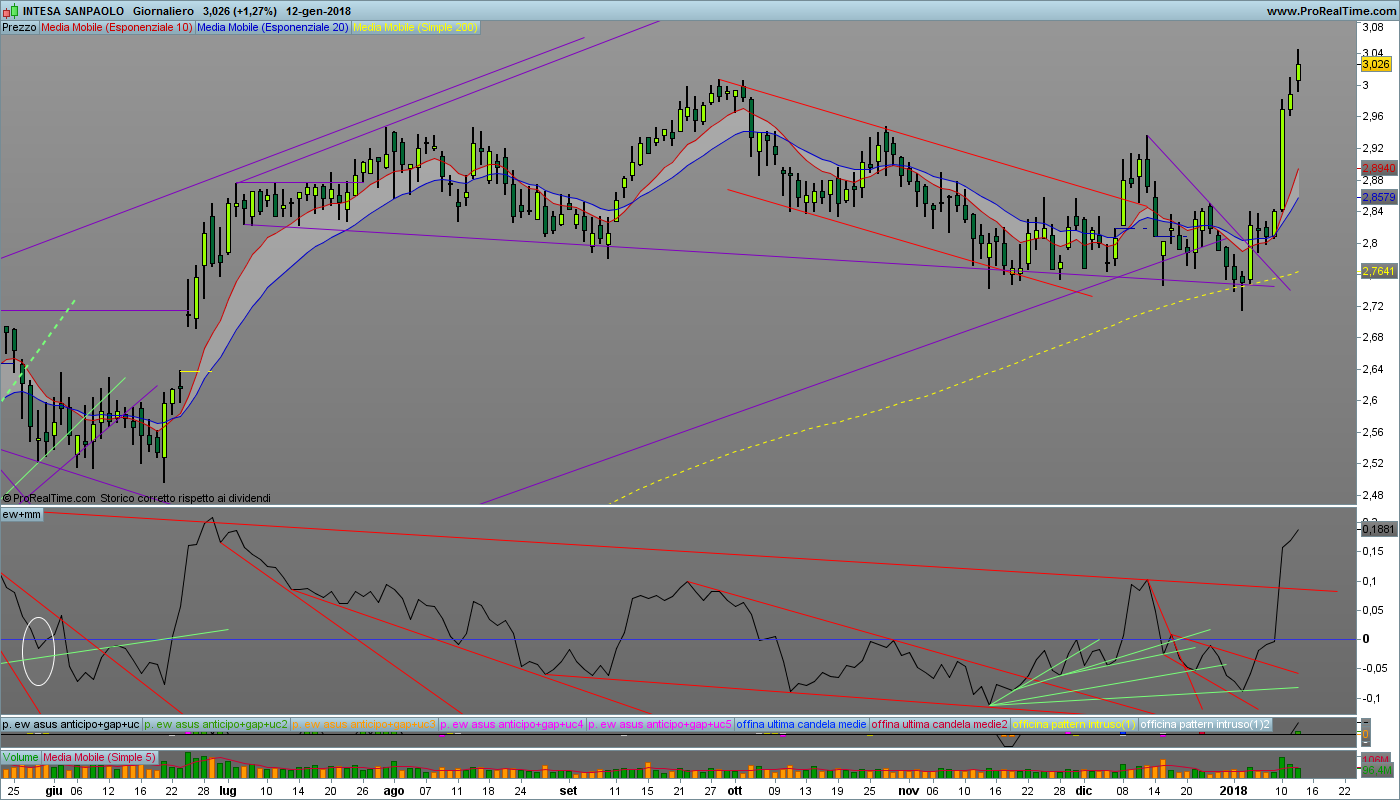The height and width of the screenshot is (800, 1400).
Task: Click current price tag 3,026
Action: point(1376,64)
